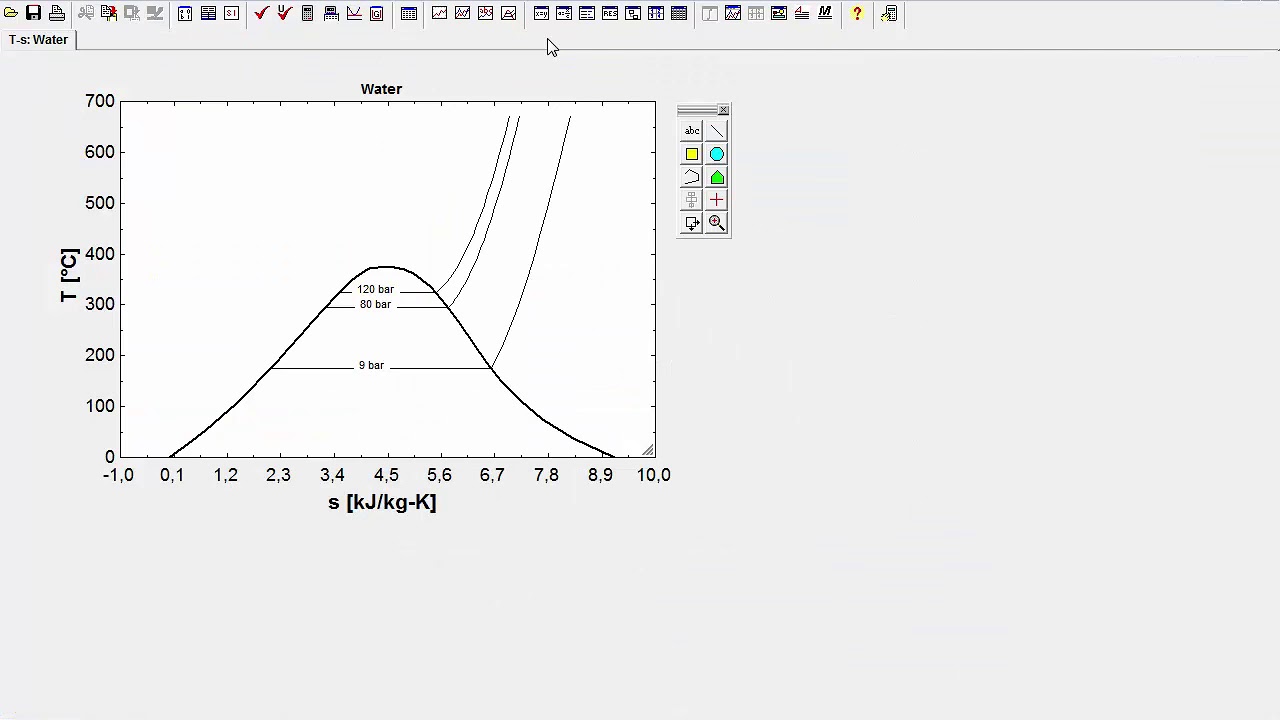Screen dimensions: 1280x720
Task: Select the green polygon tool
Action: point(717,177)
